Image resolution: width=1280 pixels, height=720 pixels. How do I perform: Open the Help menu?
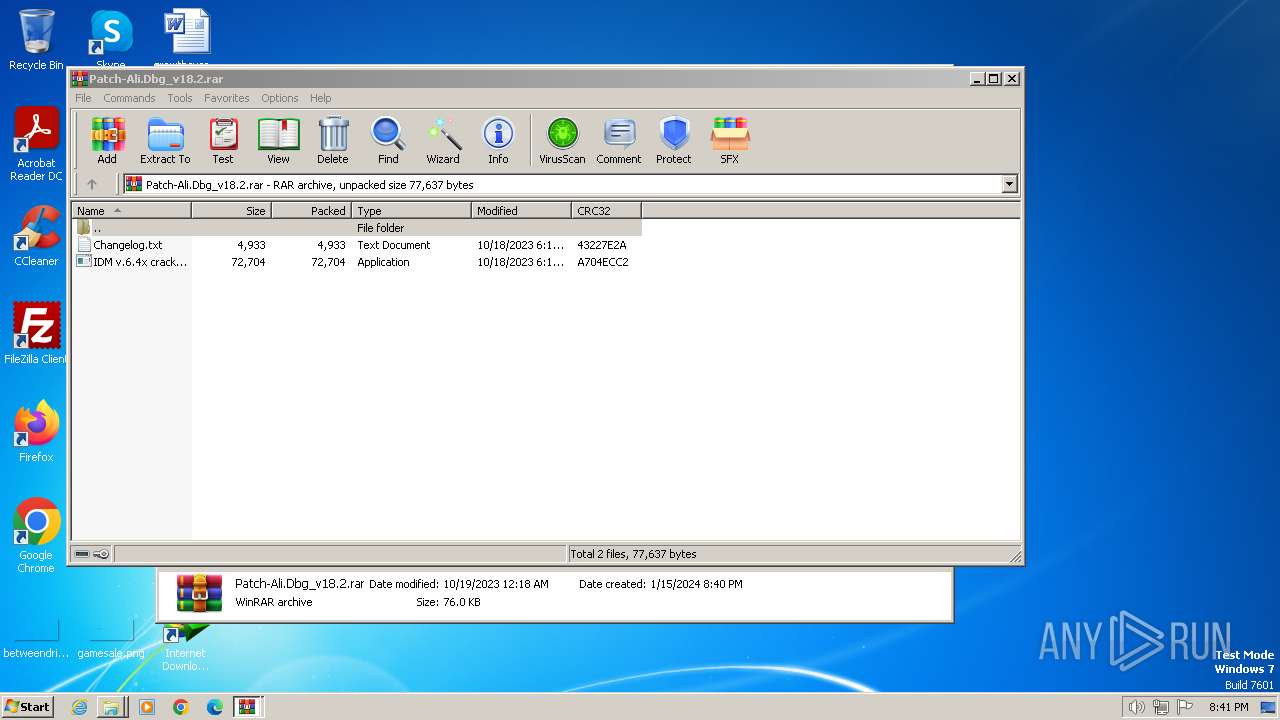pyautogui.click(x=321, y=98)
